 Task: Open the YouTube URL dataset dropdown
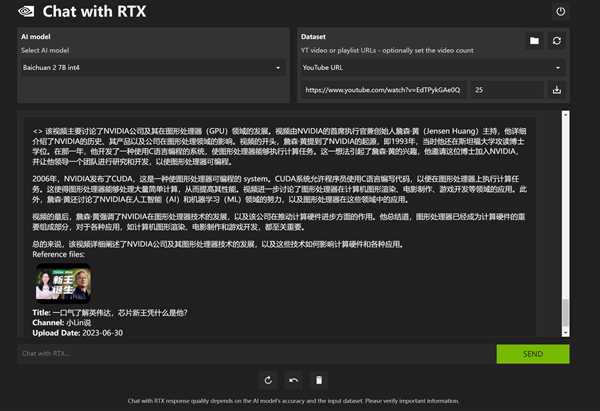pos(433,68)
